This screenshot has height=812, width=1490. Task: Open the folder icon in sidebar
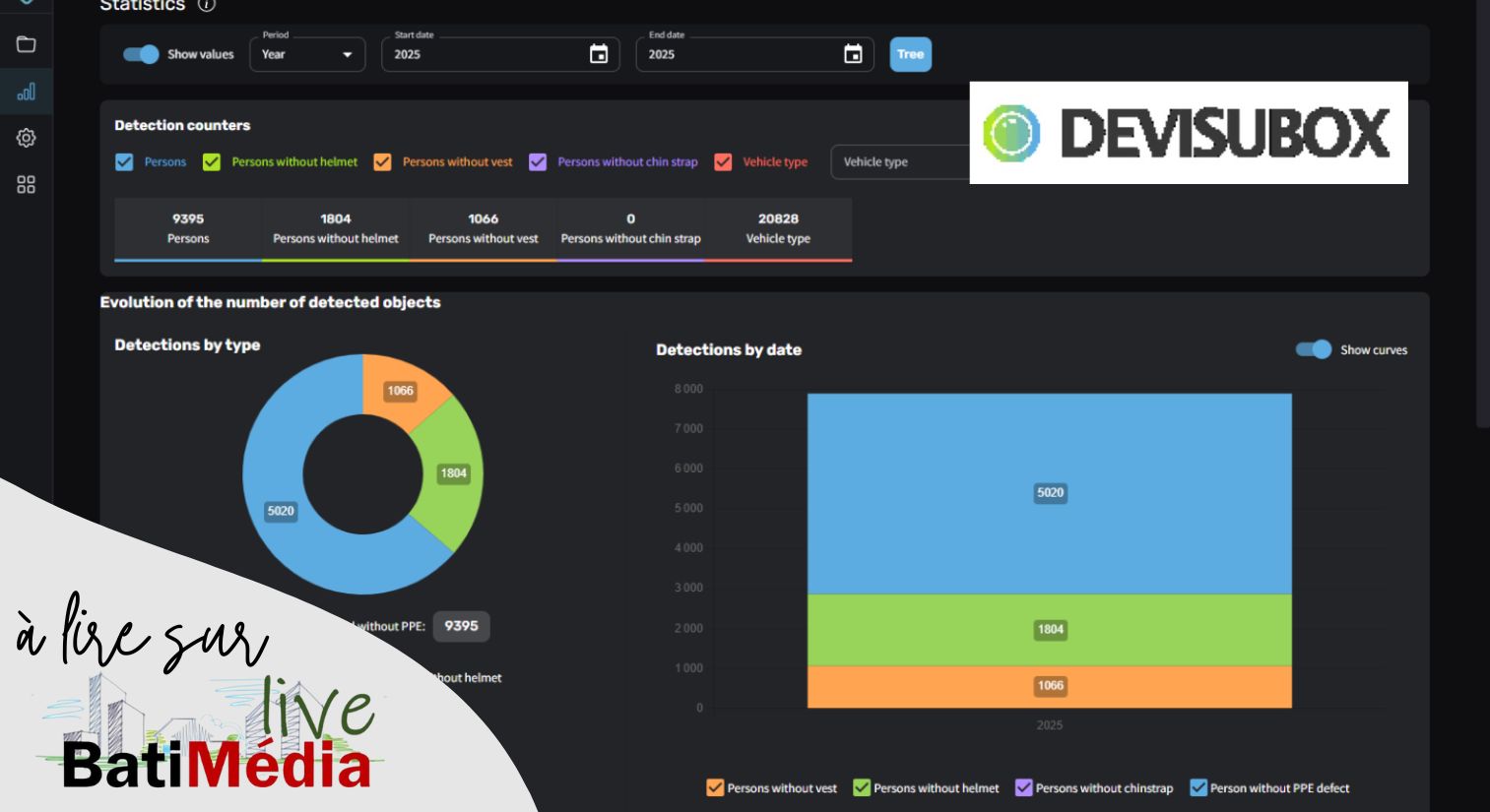click(x=27, y=44)
